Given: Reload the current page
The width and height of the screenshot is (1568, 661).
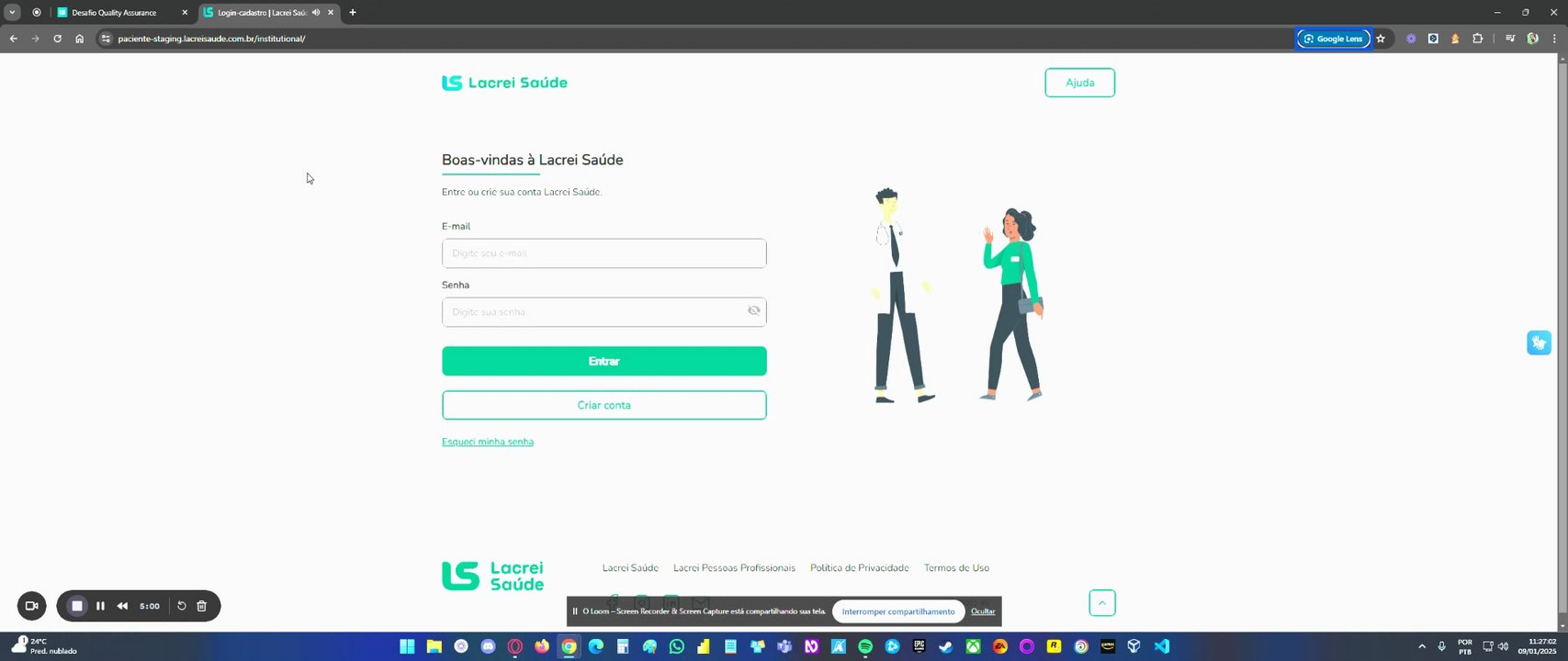Looking at the screenshot, I should [x=57, y=39].
